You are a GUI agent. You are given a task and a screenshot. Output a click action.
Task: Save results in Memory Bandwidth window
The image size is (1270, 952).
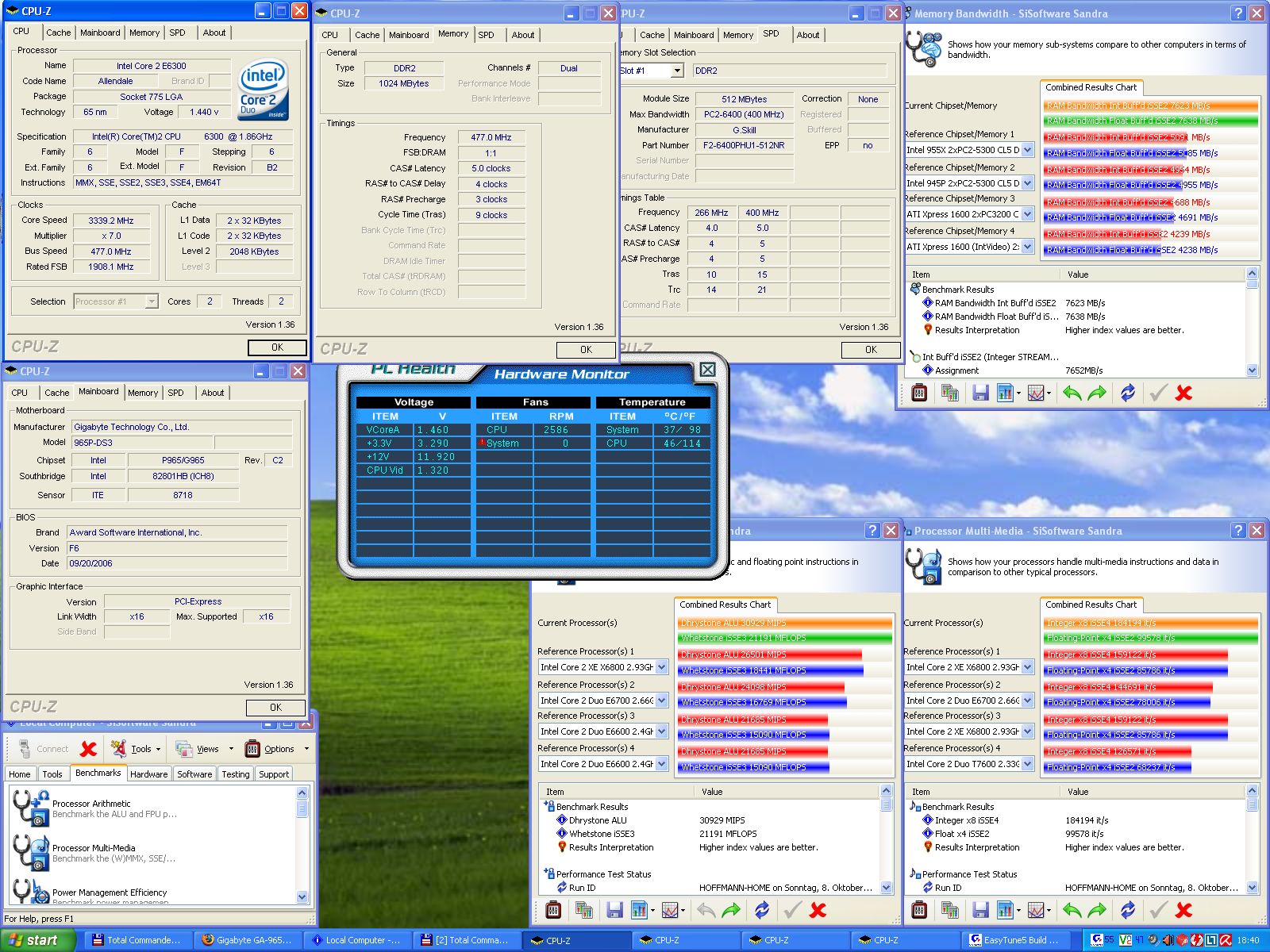tap(980, 393)
